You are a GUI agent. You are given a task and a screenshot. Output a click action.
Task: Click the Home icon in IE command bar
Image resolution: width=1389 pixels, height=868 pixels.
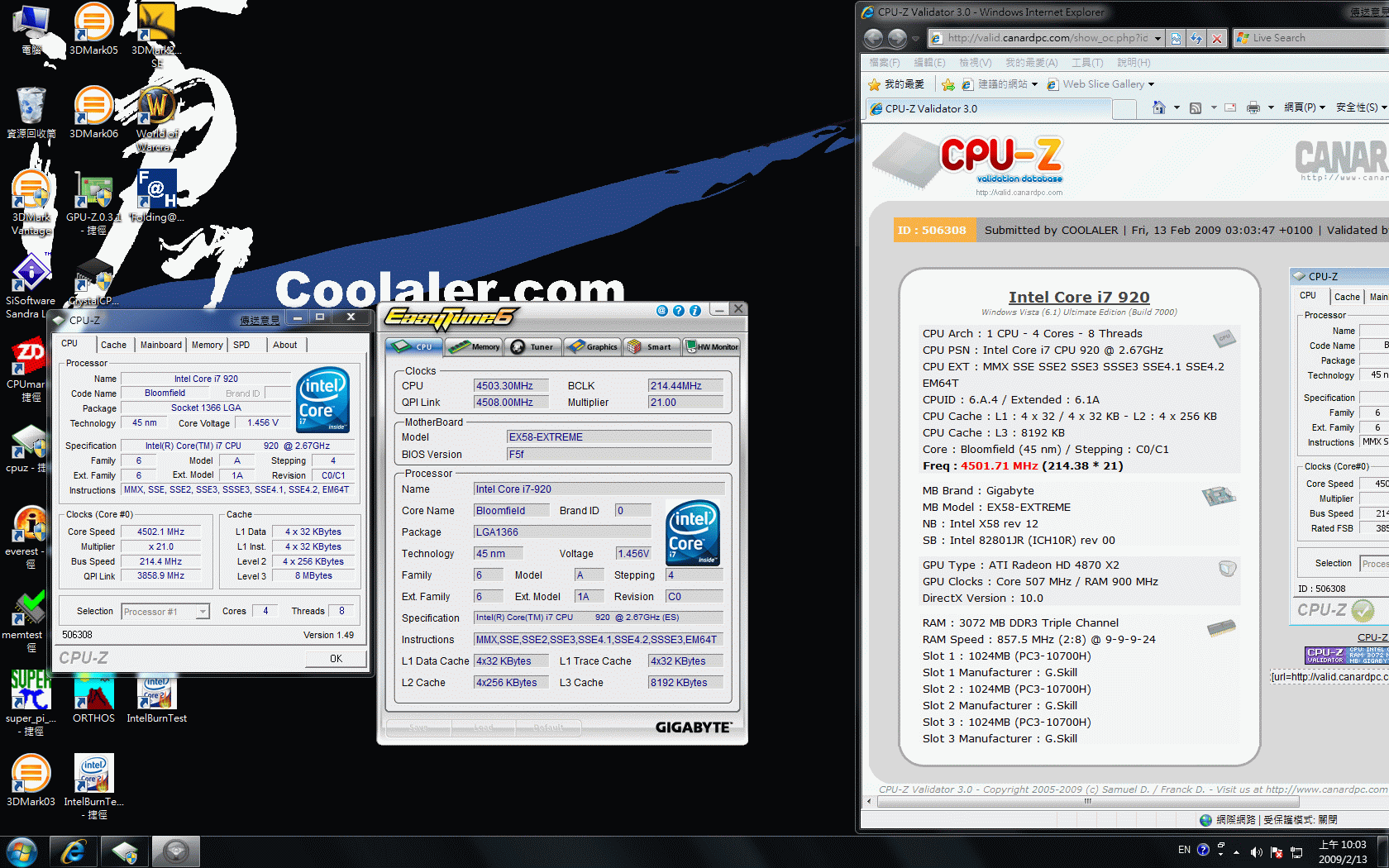tap(1159, 107)
